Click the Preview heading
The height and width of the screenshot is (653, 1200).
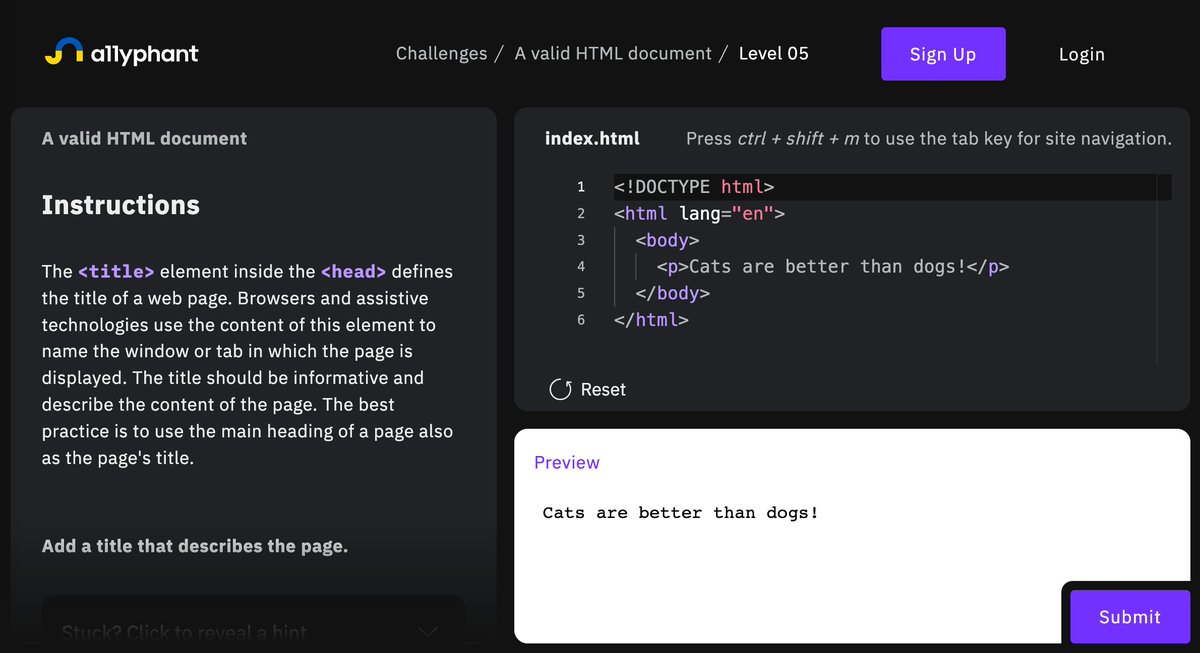click(x=566, y=462)
